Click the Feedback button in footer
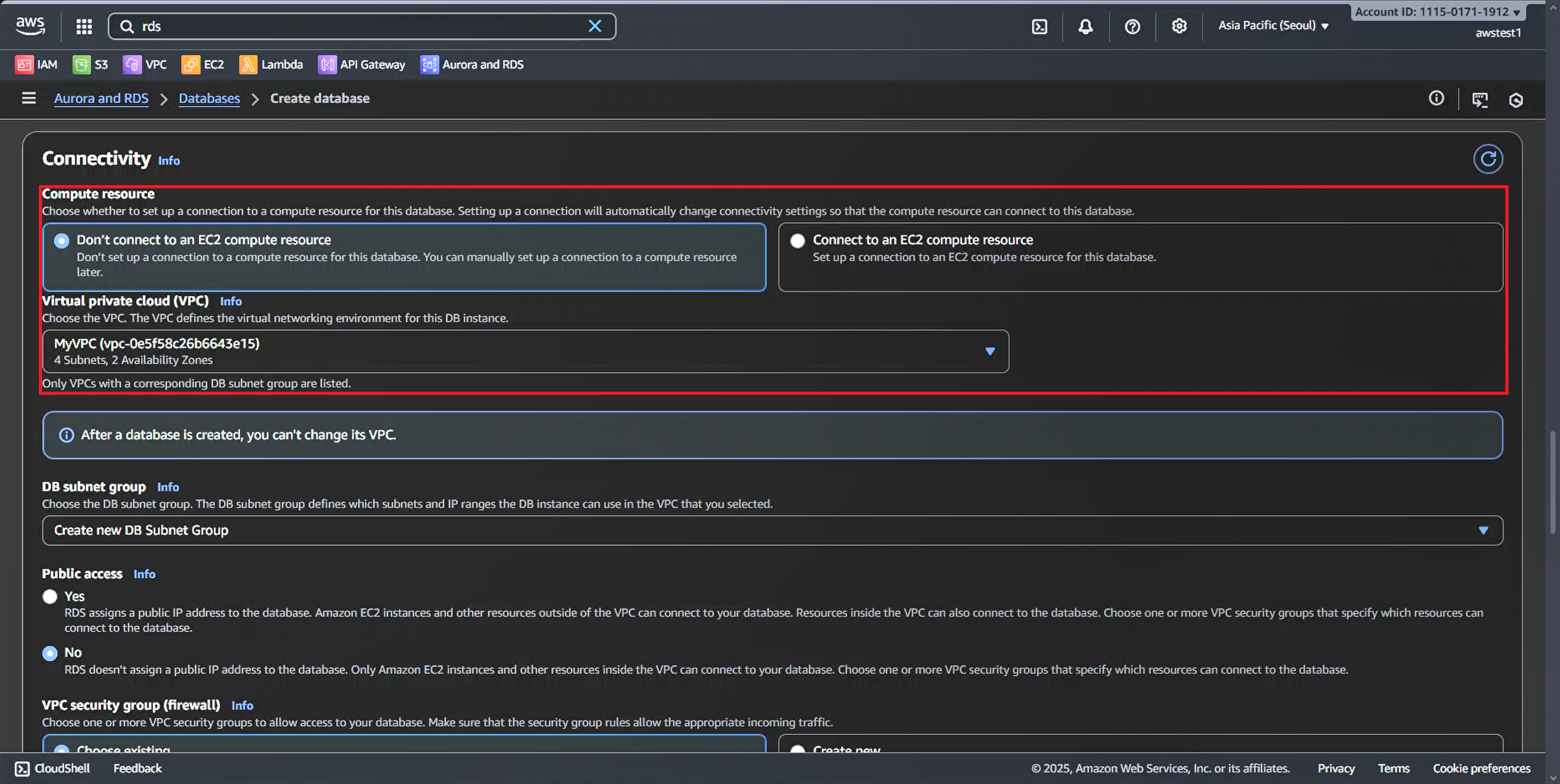This screenshot has width=1560, height=784. (x=138, y=768)
